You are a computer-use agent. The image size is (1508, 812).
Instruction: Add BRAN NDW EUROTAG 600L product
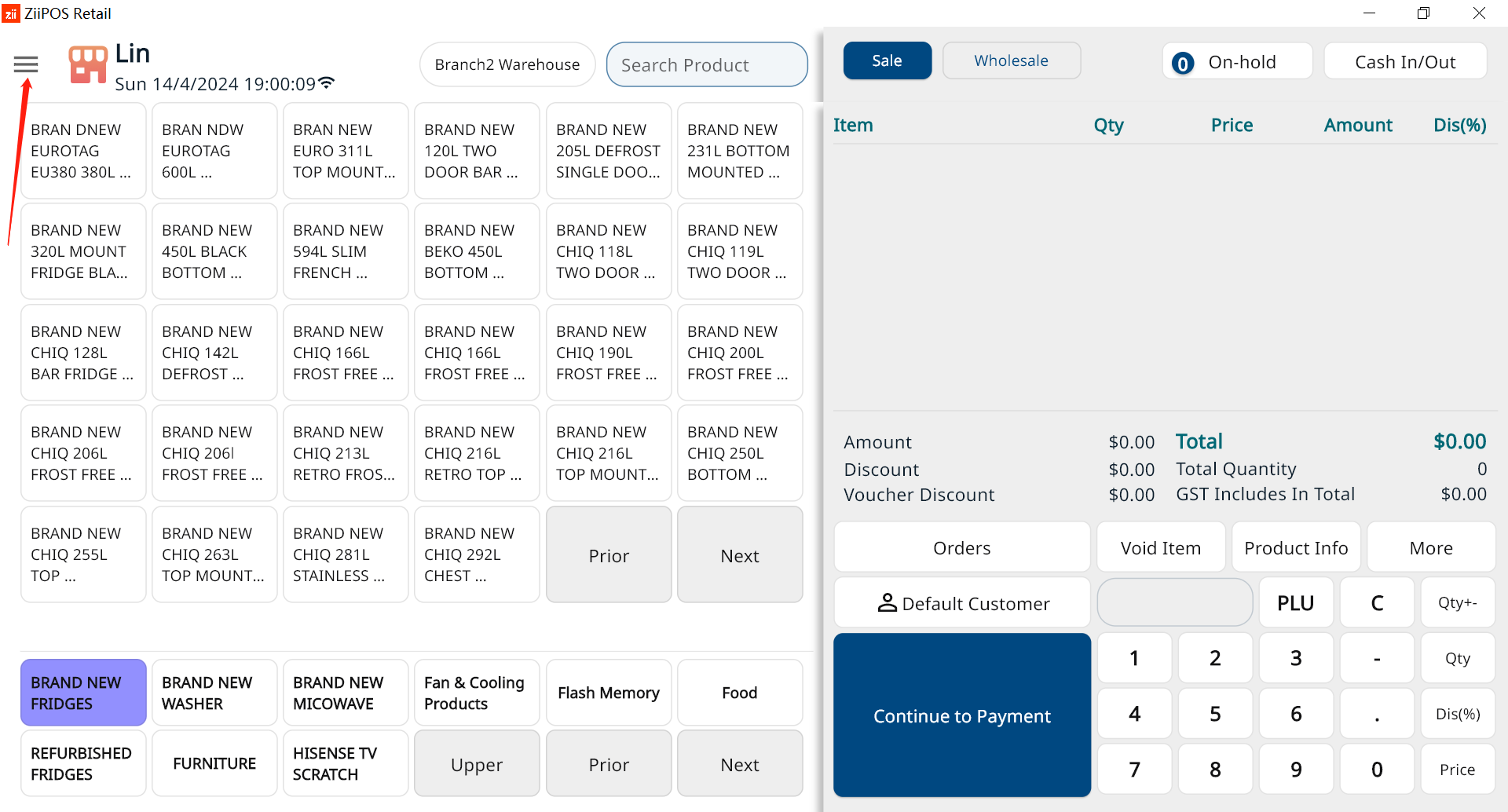214,151
